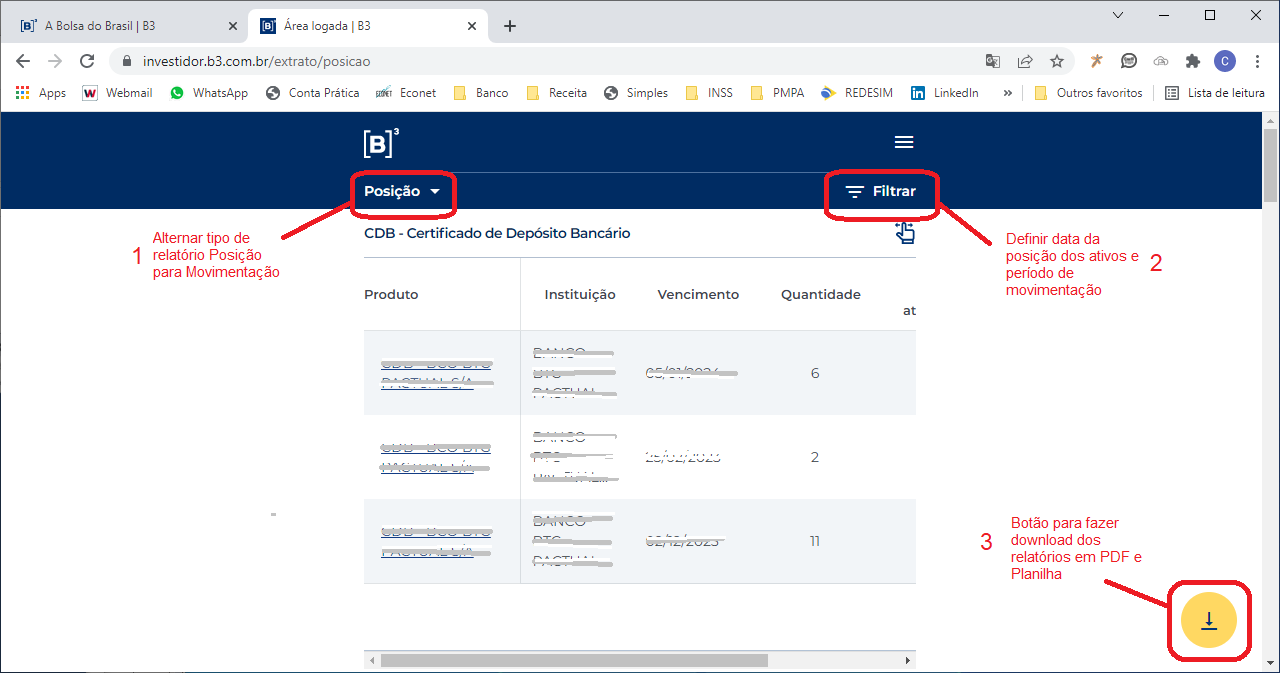Open a new browser tab

(510, 26)
